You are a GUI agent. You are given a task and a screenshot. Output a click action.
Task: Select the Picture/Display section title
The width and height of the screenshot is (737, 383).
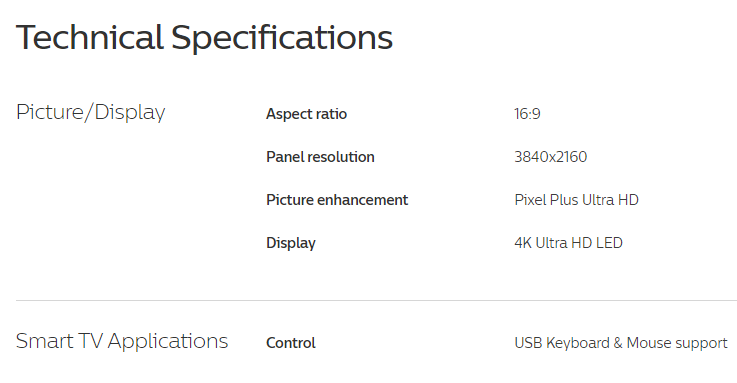91,113
